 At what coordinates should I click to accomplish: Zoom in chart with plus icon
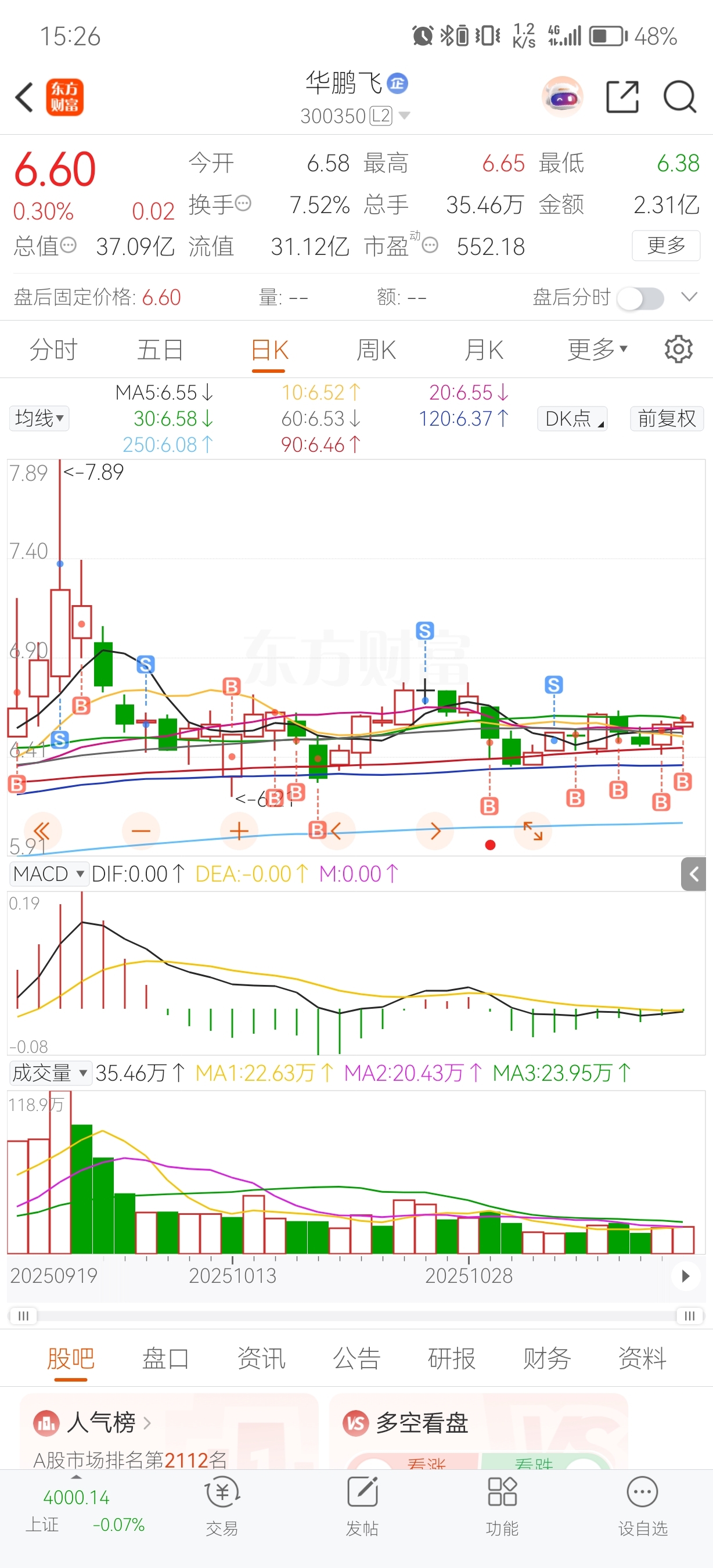click(x=239, y=831)
